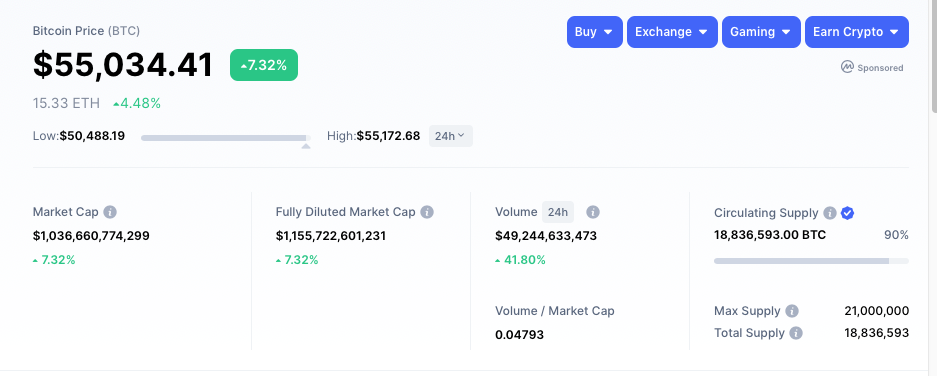Open the Exchange dropdown

pyautogui.click(x=672, y=32)
